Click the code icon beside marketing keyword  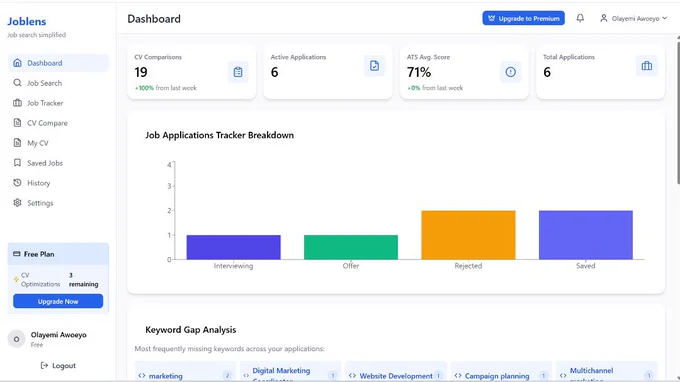click(142, 376)
